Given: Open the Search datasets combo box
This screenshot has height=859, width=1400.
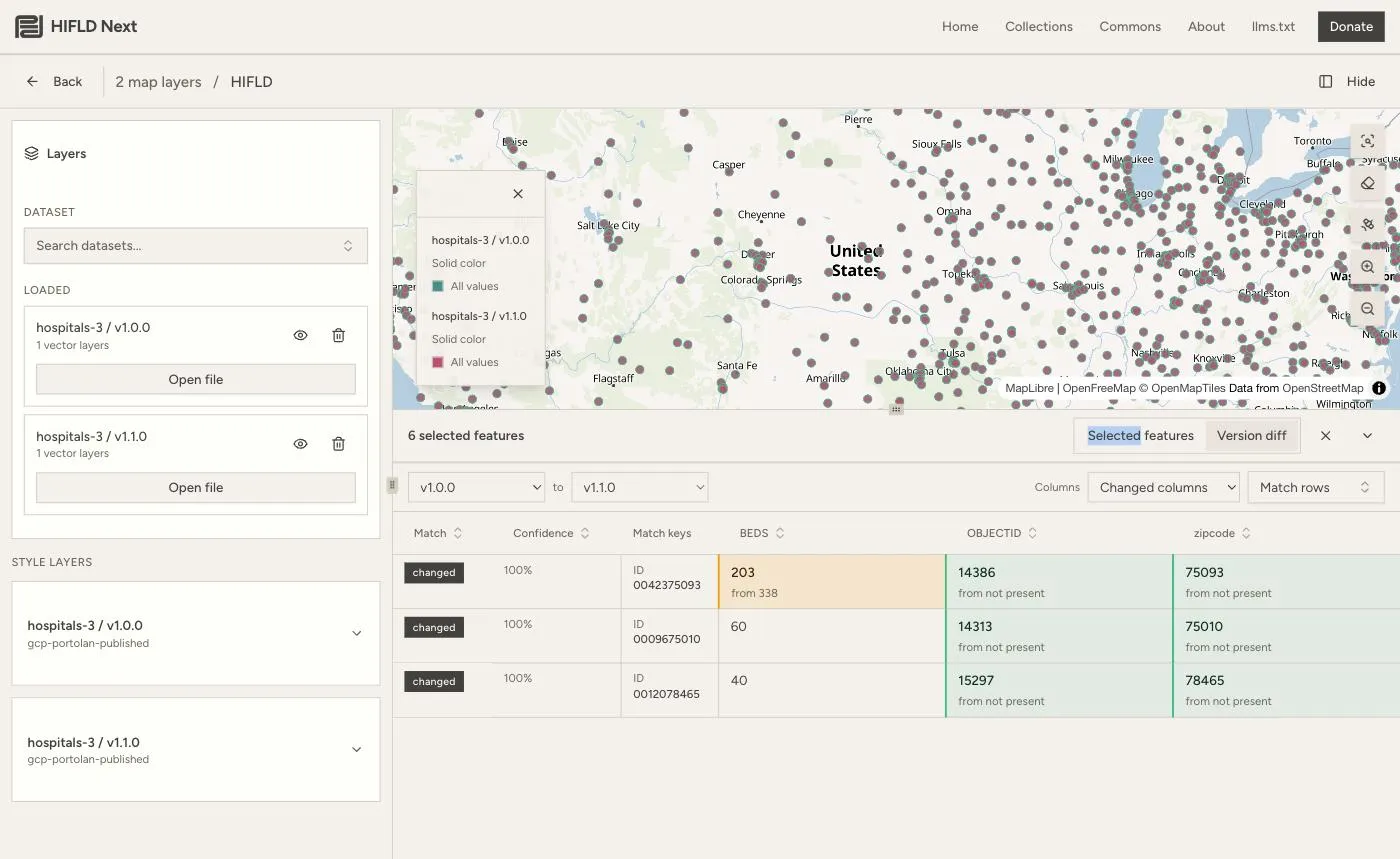Looking at the screenshot, I should (196, 246).
